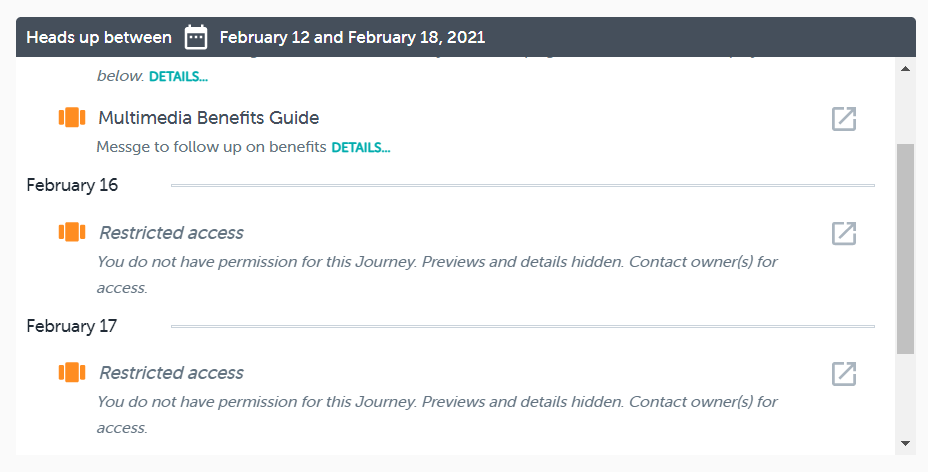Click the open-external icon for February 16 journey

point(844,233)
